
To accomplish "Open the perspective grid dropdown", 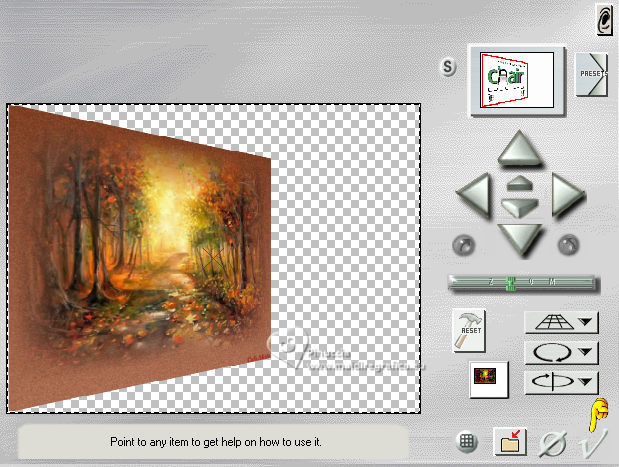I will [561, 323].
